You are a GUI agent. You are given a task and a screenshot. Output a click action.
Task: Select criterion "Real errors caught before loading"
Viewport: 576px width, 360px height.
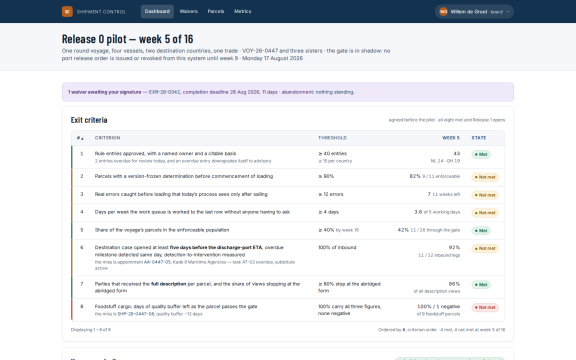(x=181, y=194)
